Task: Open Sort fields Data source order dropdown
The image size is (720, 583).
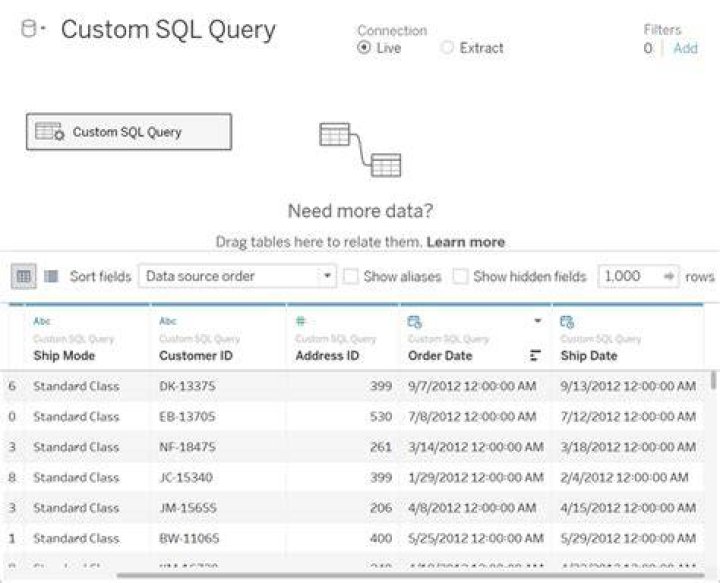Action: pos(237,276)
